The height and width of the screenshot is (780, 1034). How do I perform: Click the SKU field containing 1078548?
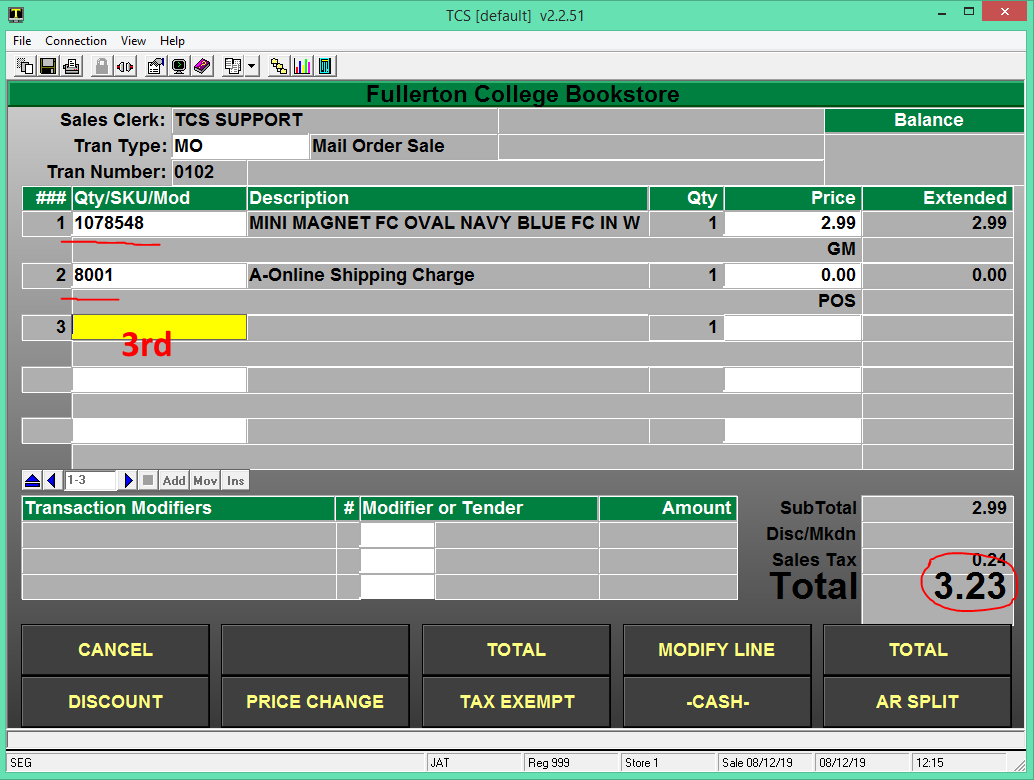click(x=159, y=224)
